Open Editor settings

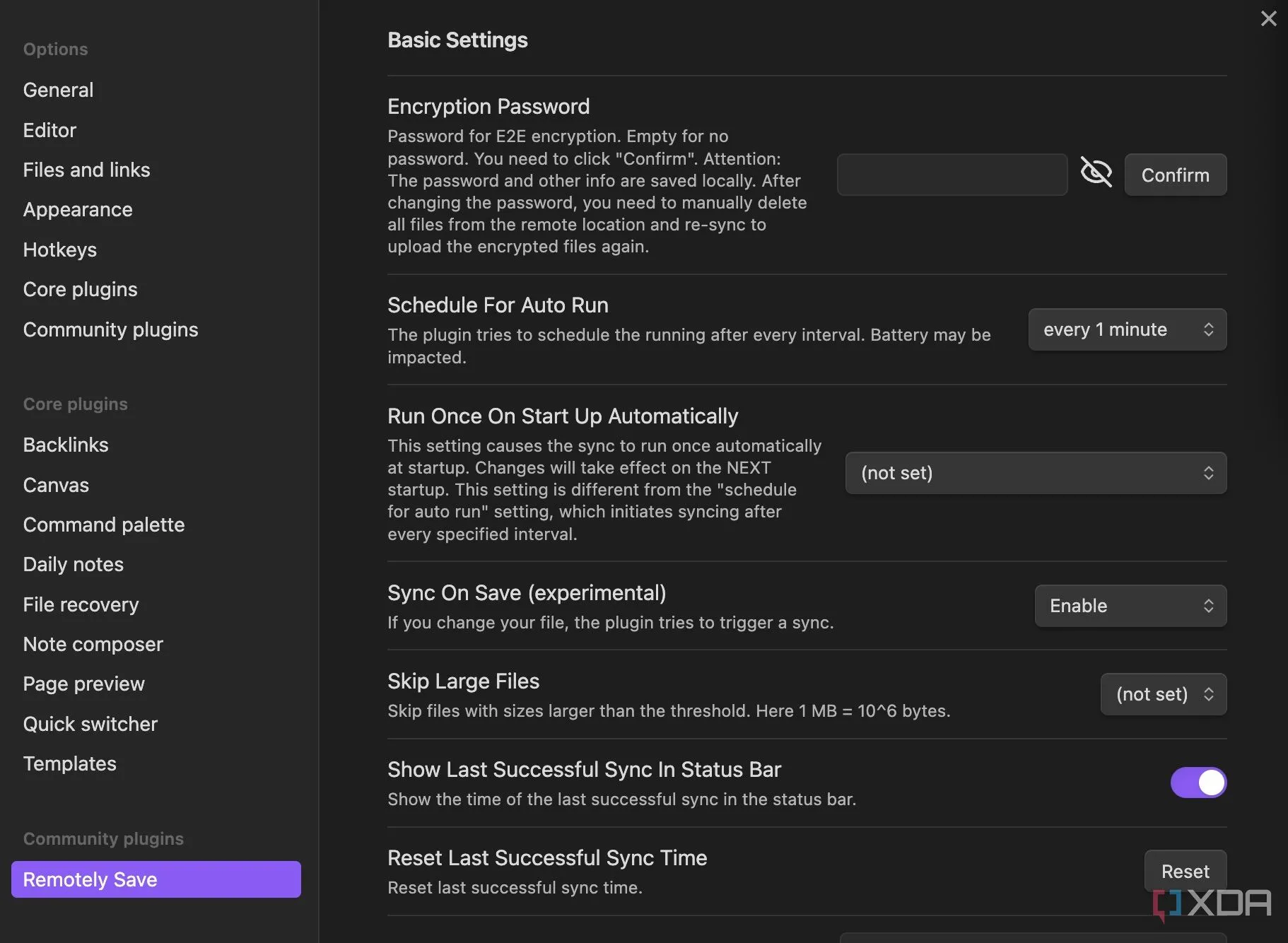pos(49,130)
